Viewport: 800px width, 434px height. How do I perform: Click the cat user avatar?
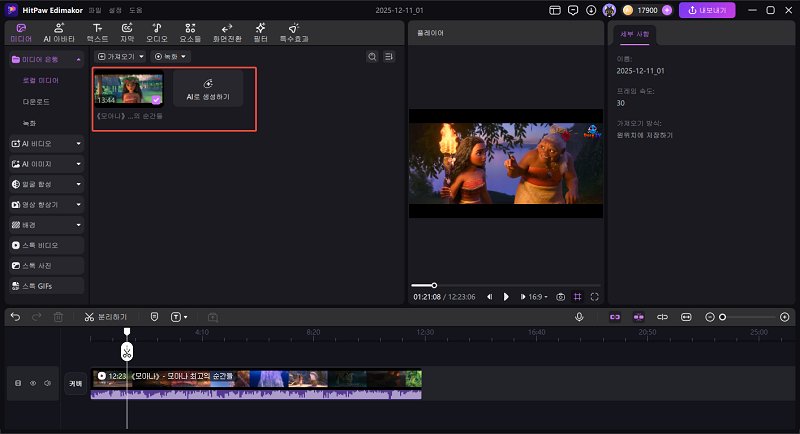[x=609, y=10]
